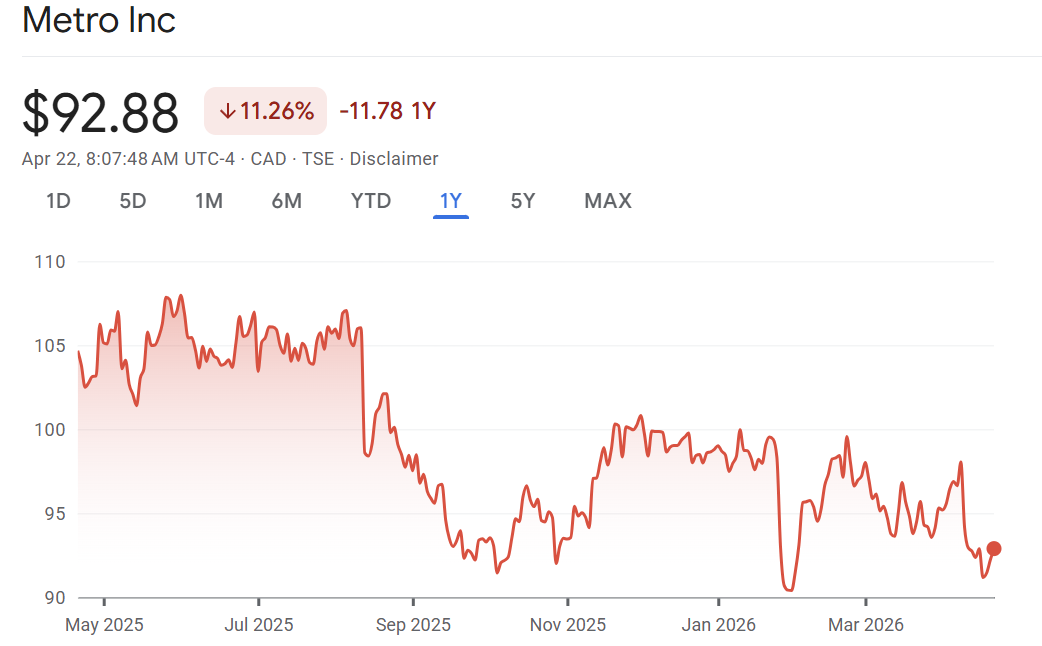Click the Mar 2026 axis label
Screen dimensions: 1042x646
click(865, 625)
